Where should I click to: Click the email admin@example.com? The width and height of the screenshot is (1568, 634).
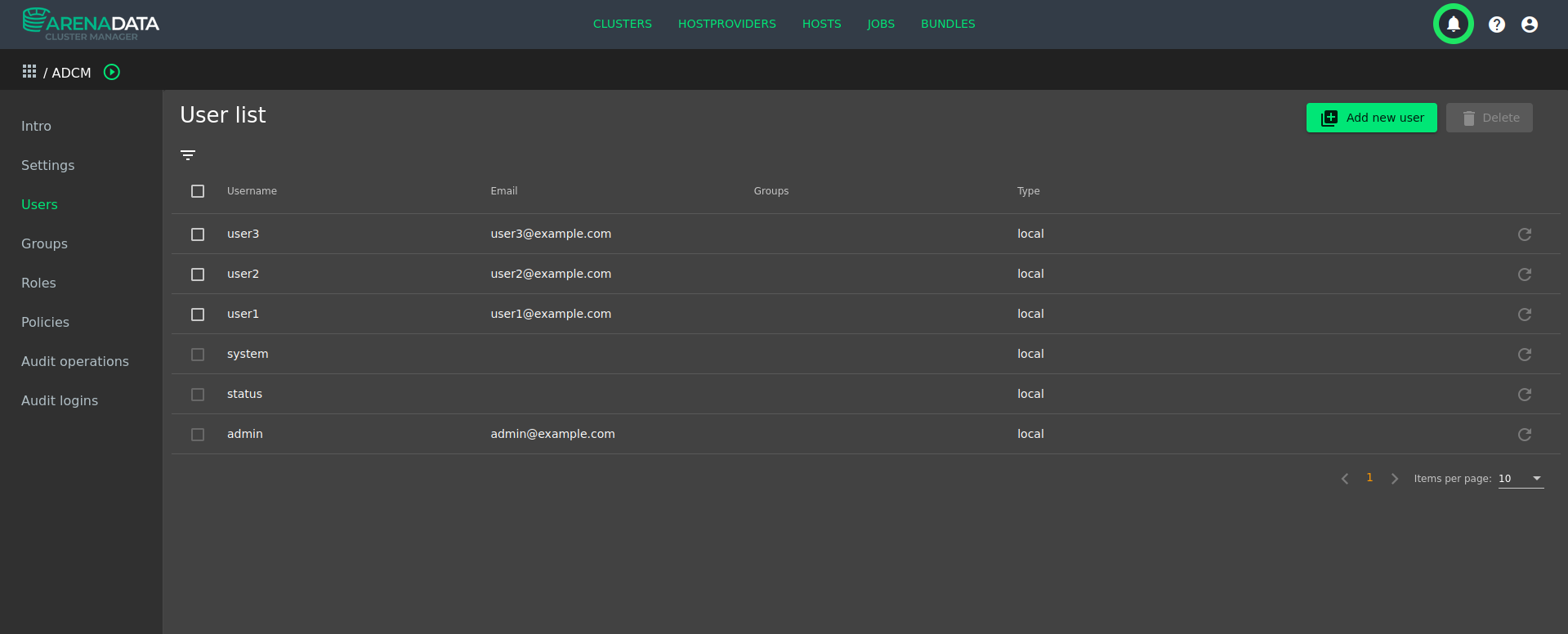click(552, 434)
